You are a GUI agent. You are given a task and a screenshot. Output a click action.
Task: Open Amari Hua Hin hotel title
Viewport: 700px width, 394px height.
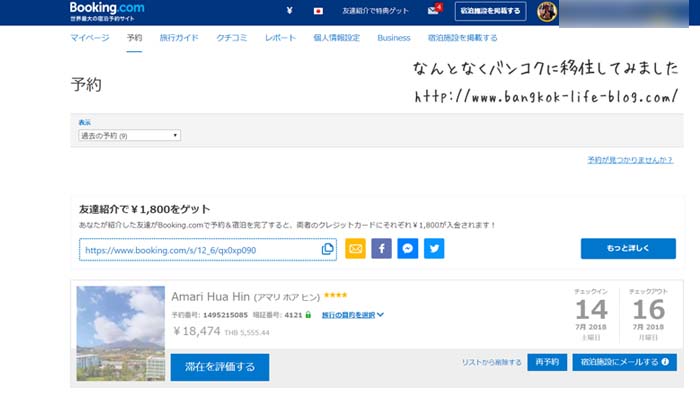tap(246, 297)
